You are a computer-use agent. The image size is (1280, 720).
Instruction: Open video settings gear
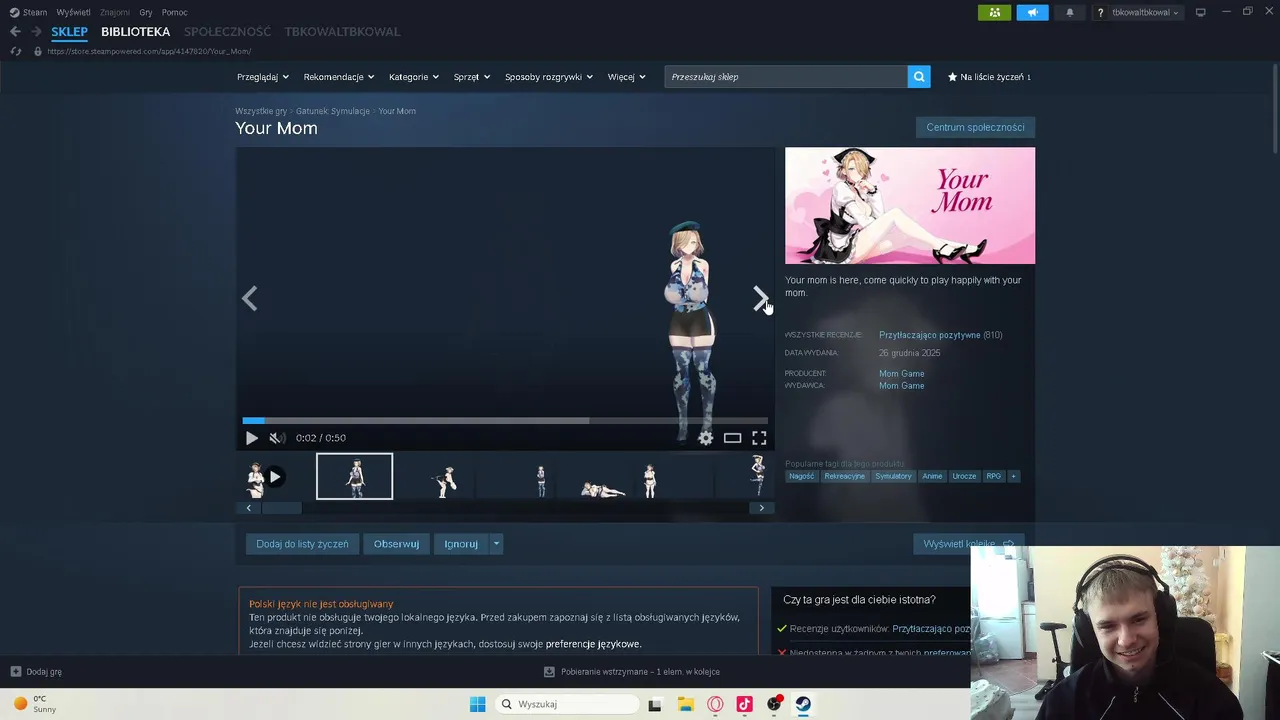[x=706, y=438]
